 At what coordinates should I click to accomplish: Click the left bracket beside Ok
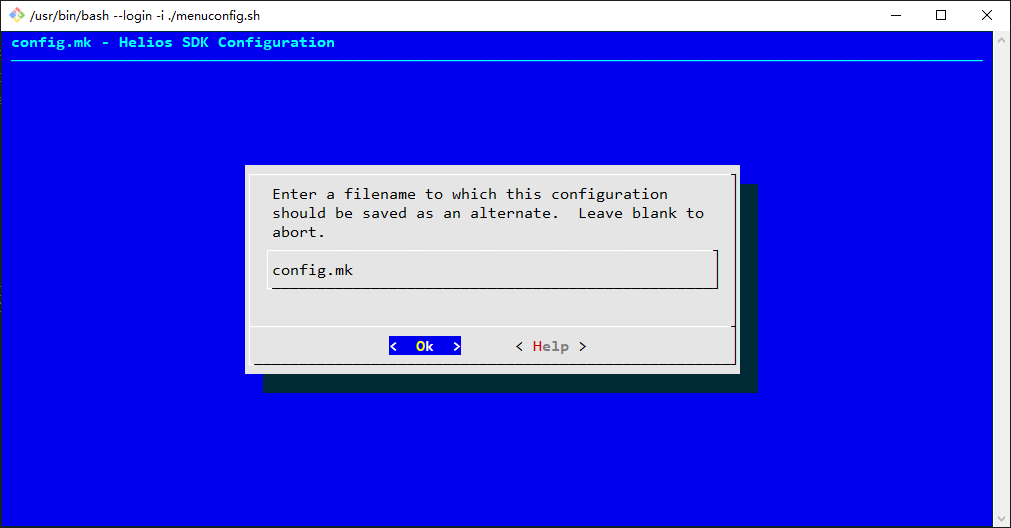pos(393,346)
